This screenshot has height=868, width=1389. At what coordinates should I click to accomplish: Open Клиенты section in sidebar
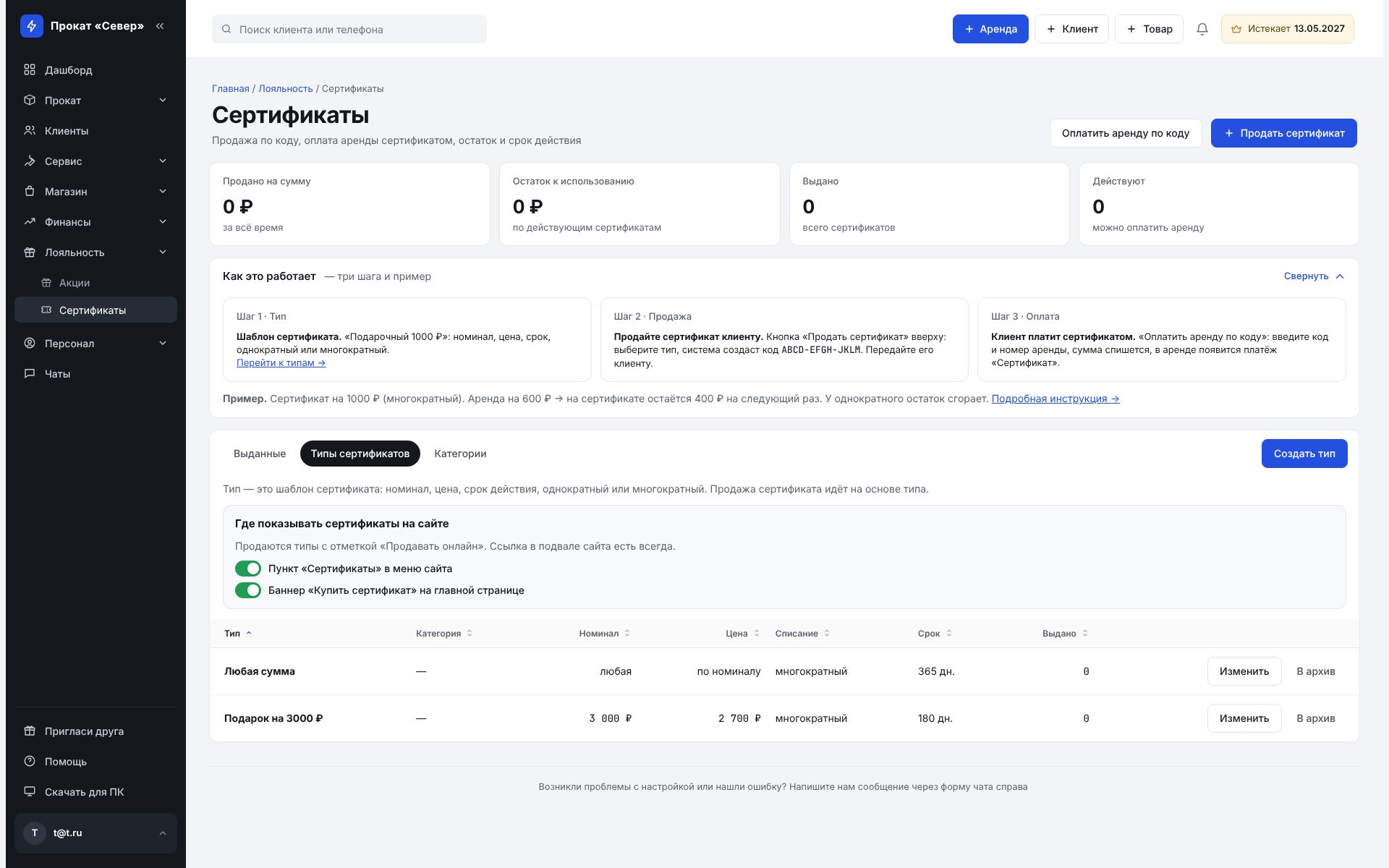(x=95, y=131)
